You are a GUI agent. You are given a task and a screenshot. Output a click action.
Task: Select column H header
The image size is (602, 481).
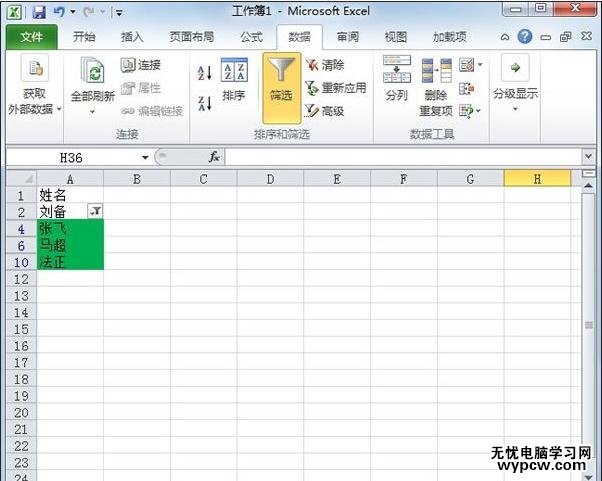coord(537,179)
